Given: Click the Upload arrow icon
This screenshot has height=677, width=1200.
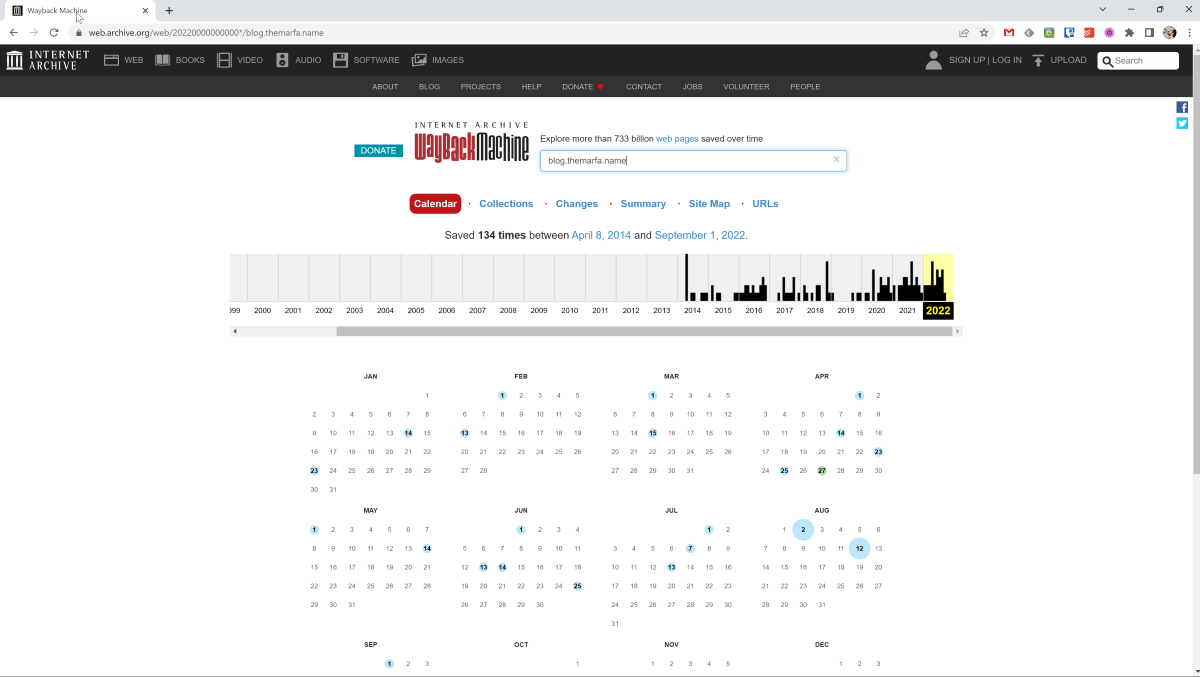Looking at the screenshot, I should pyautogui.click(x=1038, y=60).
